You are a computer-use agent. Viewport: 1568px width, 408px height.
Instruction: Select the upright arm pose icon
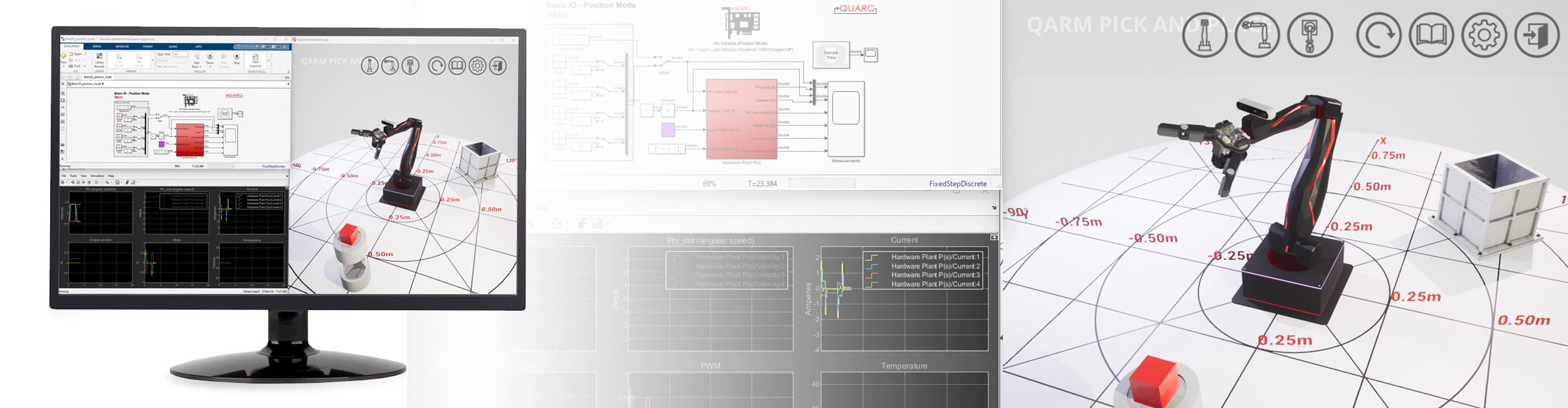(x=1204, y=35)
